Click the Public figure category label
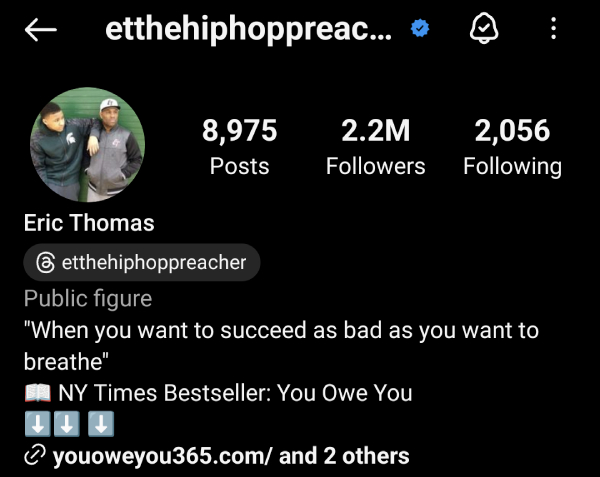Screen dimensions: 600x477 [x=88, y=298]
